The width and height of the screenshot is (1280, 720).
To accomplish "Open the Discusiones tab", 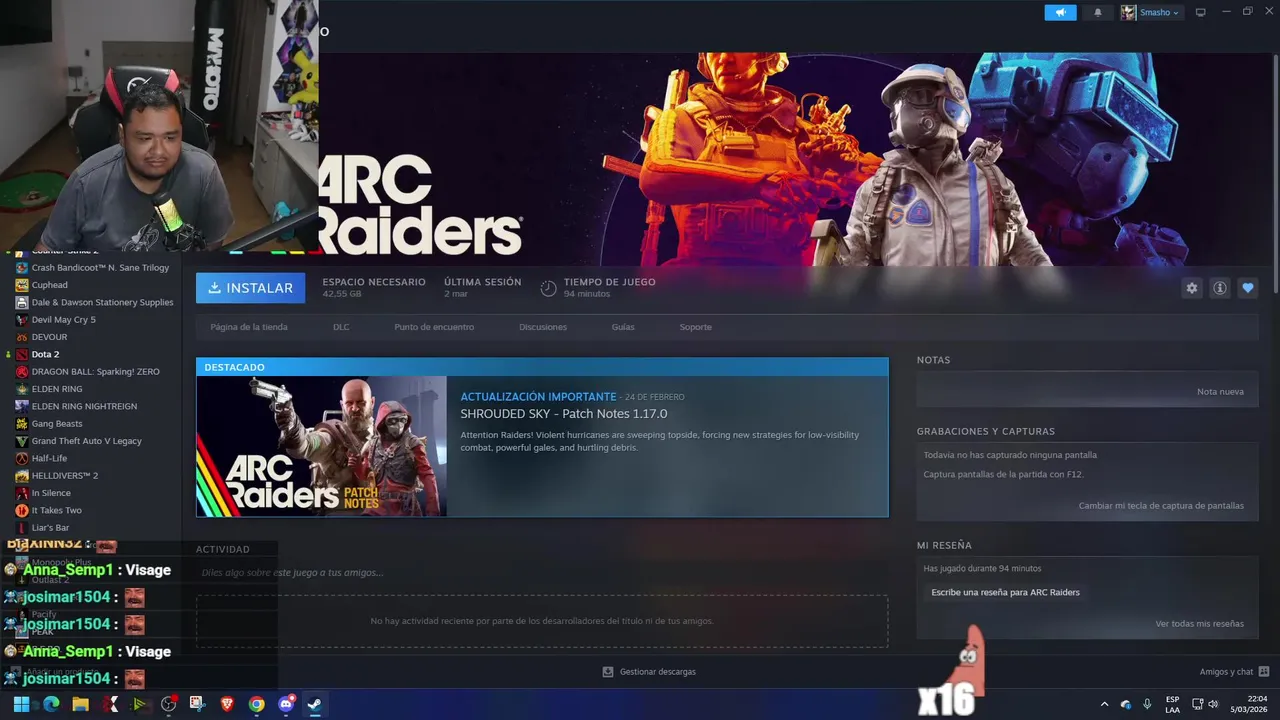I will point(543,327).
